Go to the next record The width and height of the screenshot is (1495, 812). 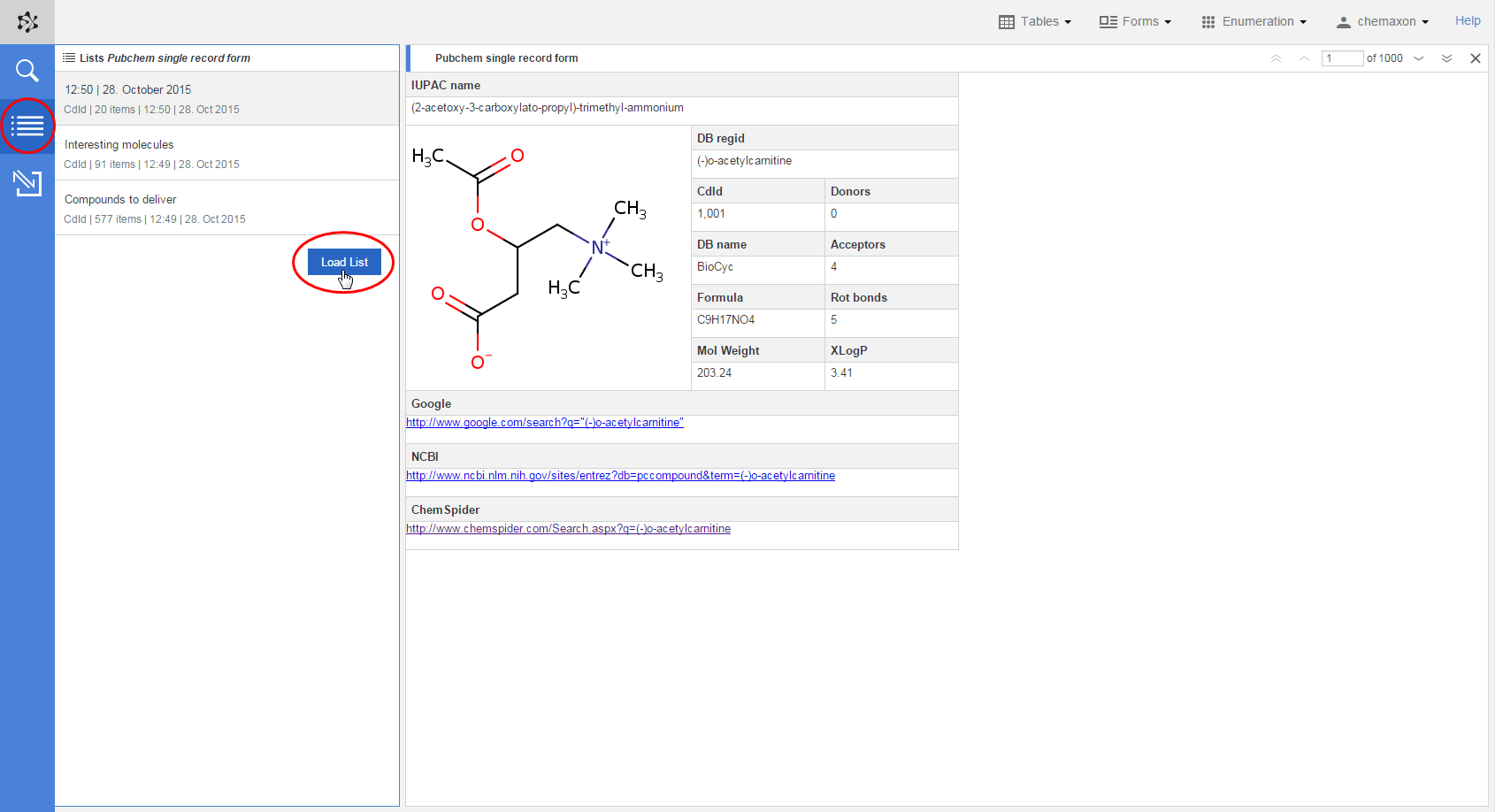click(x=1419, y=58)
